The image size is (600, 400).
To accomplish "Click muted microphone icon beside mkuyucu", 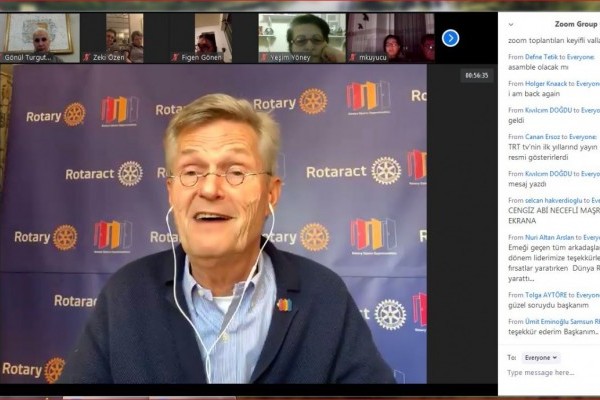I will click(353, 57).
